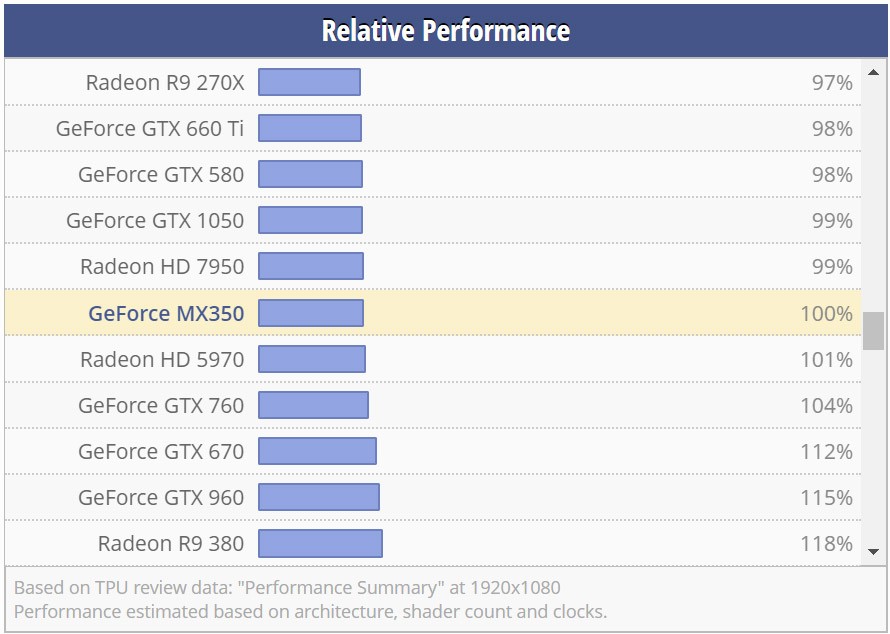Image resolution: width=890 pixels, height=634 pixels.
Task: Open the GeForce GTX 670 entry
Action: coord(162,451)
